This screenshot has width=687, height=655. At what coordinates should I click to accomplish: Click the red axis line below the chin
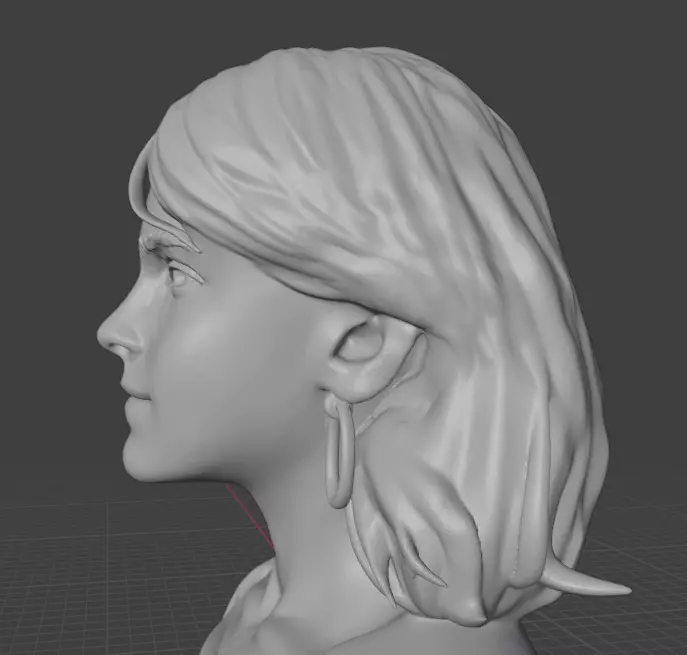[250, 516]
